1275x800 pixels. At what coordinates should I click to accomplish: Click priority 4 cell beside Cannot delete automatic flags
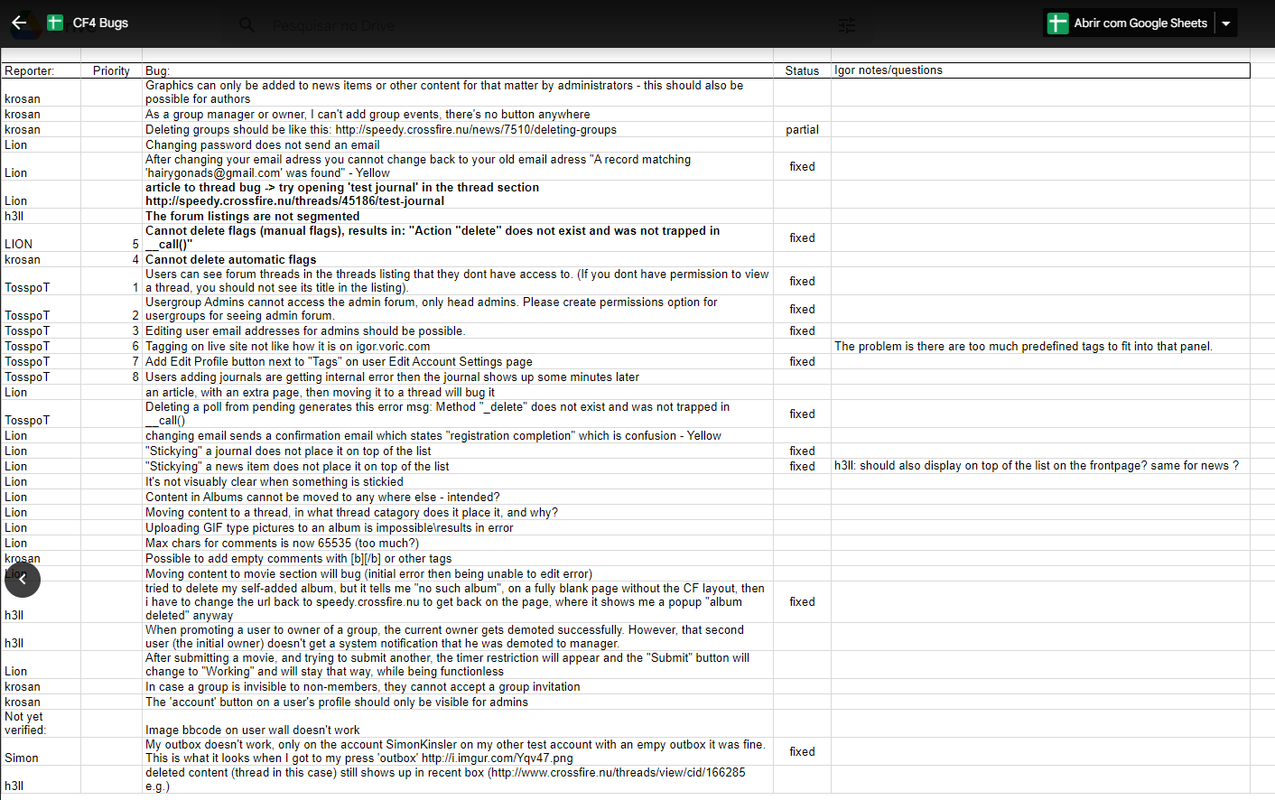tap(111, 260)
